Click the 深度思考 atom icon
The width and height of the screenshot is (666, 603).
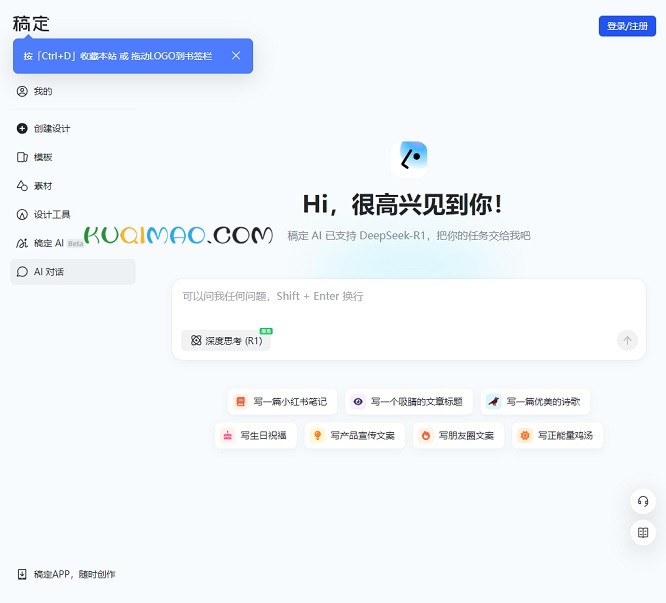[x=196, y=340]
